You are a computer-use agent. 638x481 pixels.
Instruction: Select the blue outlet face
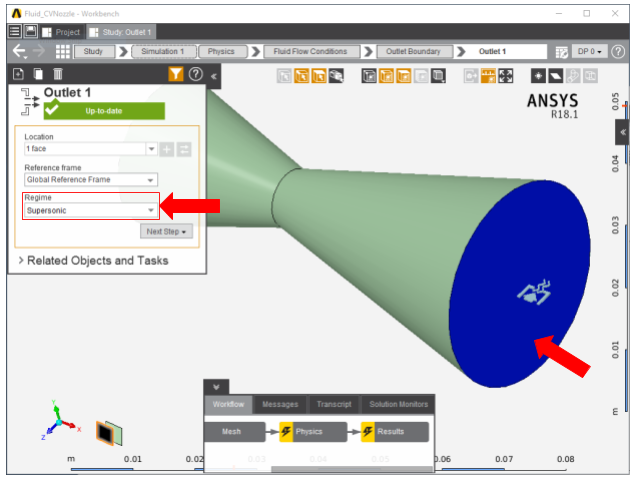[520, 284]
